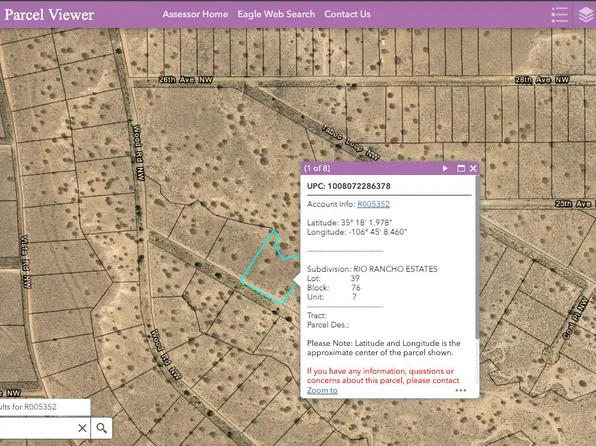Viewport: 596px width, 446px height.
Task: Open Contact Us in header
Action: (x=347, y=14)
